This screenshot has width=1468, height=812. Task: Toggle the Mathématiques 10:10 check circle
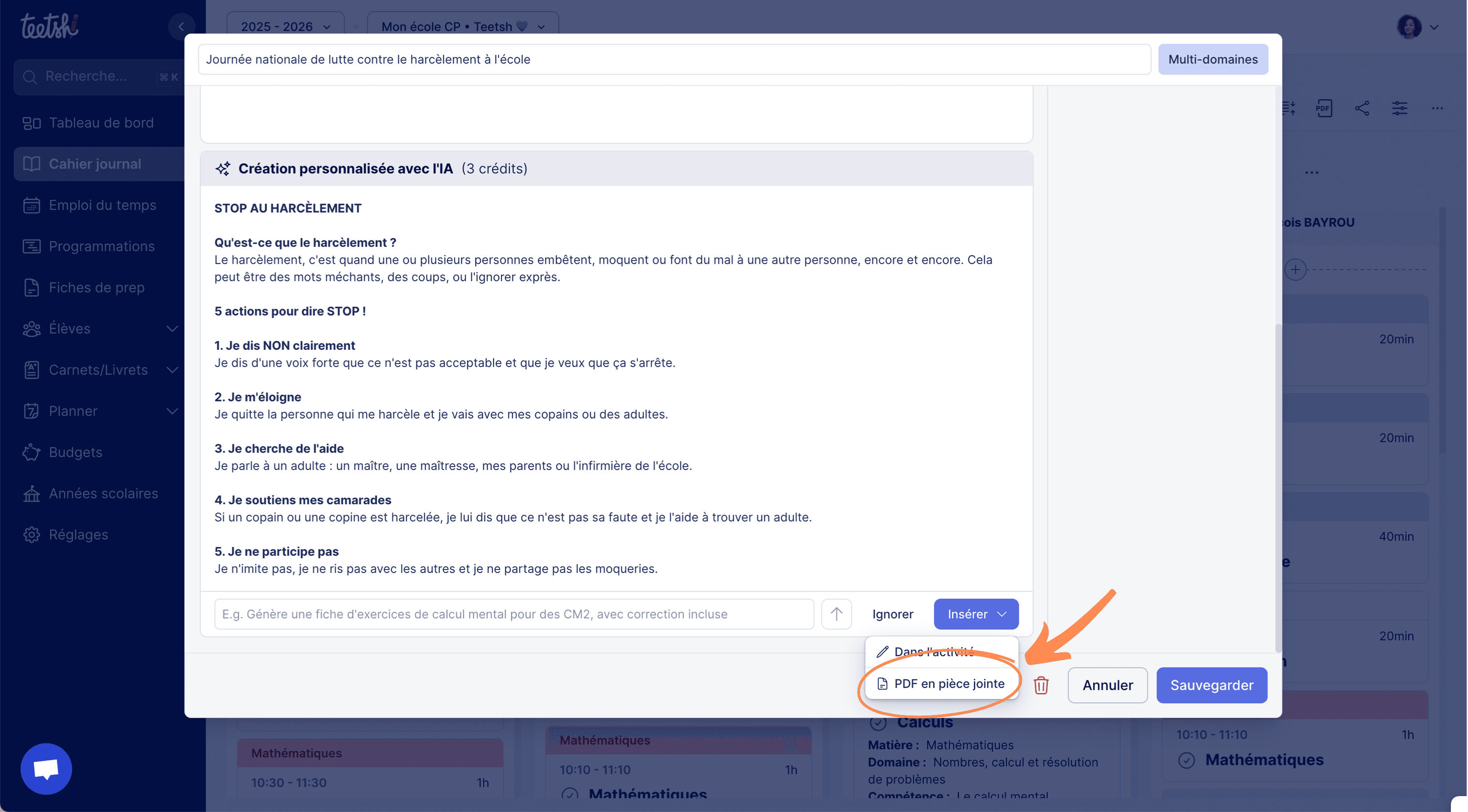click(1186, 760)
